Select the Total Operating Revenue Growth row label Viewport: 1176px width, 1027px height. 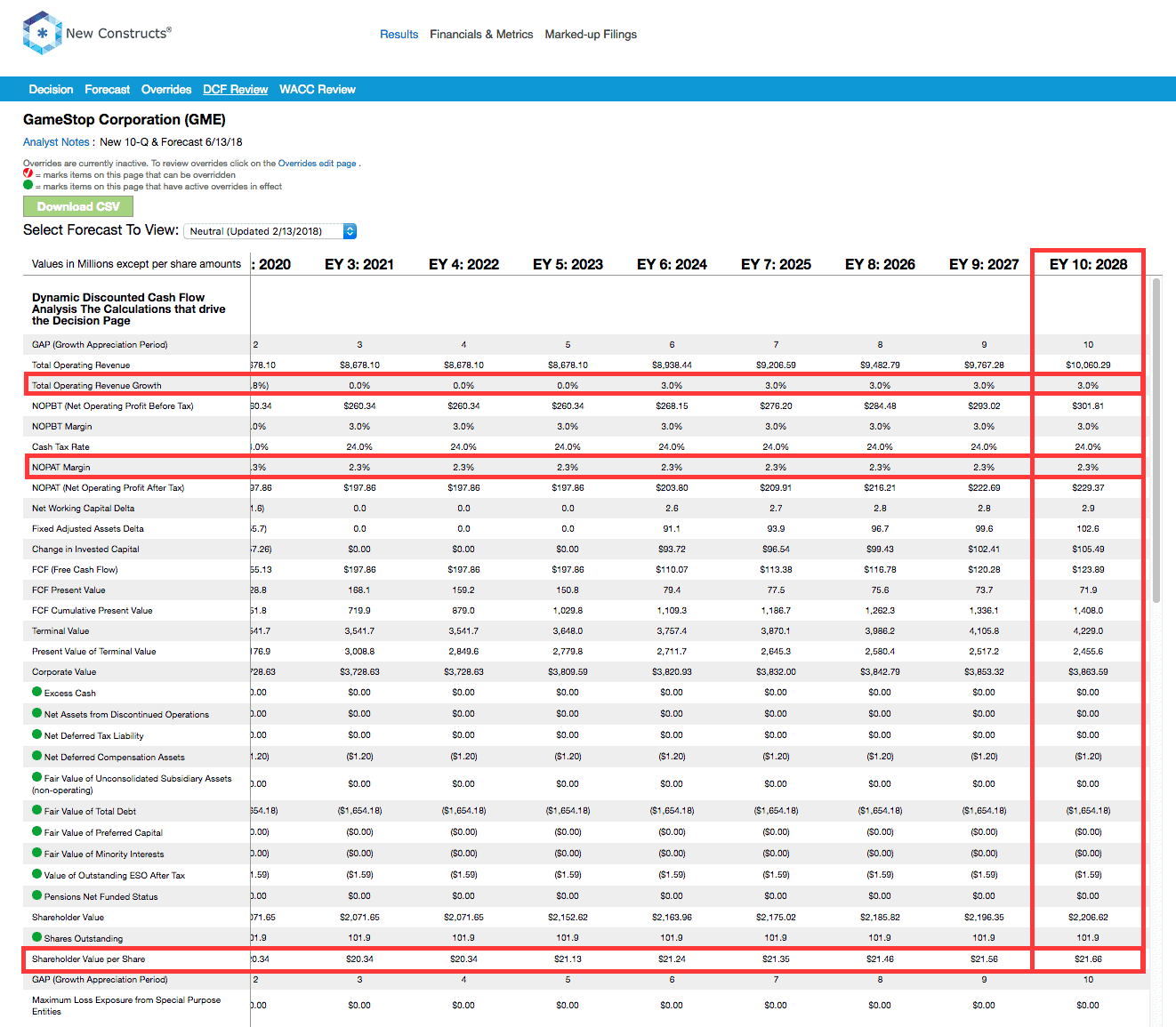97,386
